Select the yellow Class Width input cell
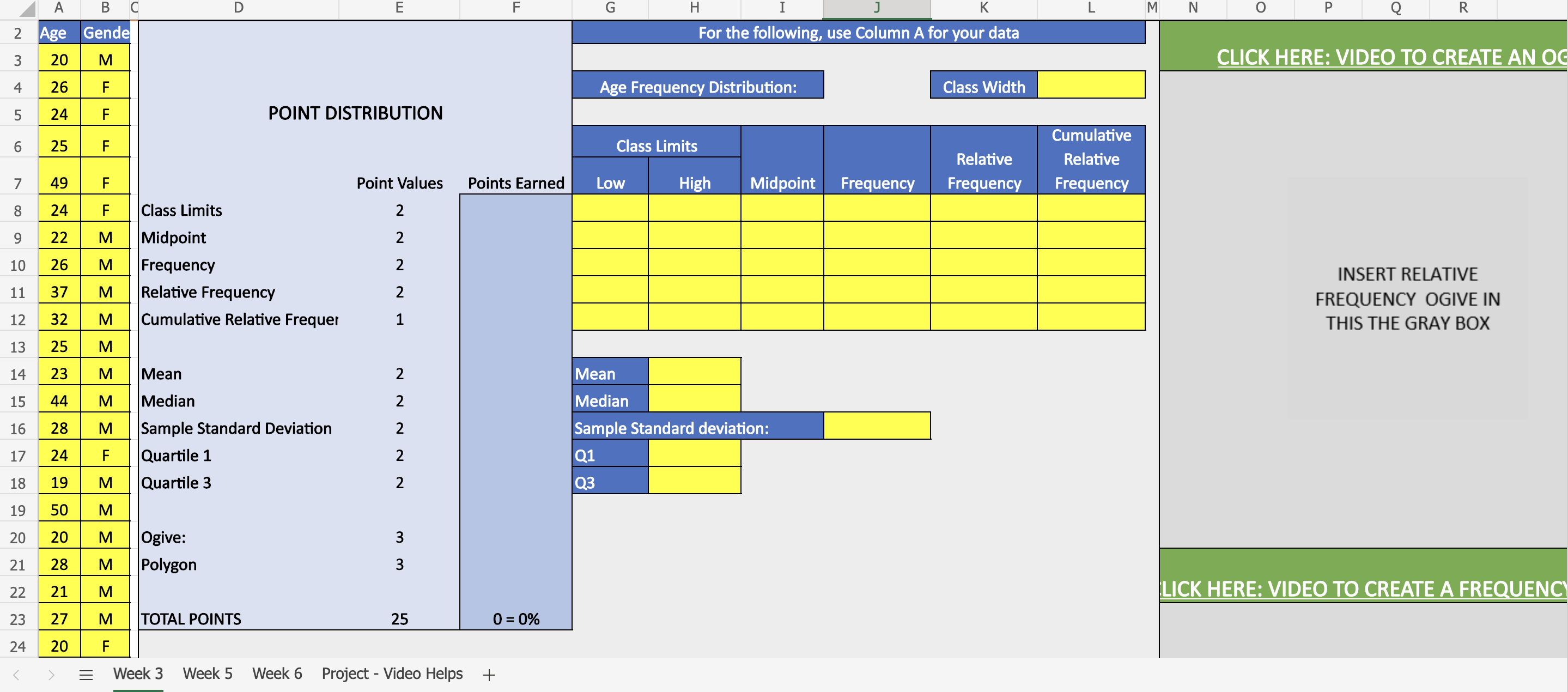The height and width of the screenshot is (692, 1568). [x=1091, y=86]
